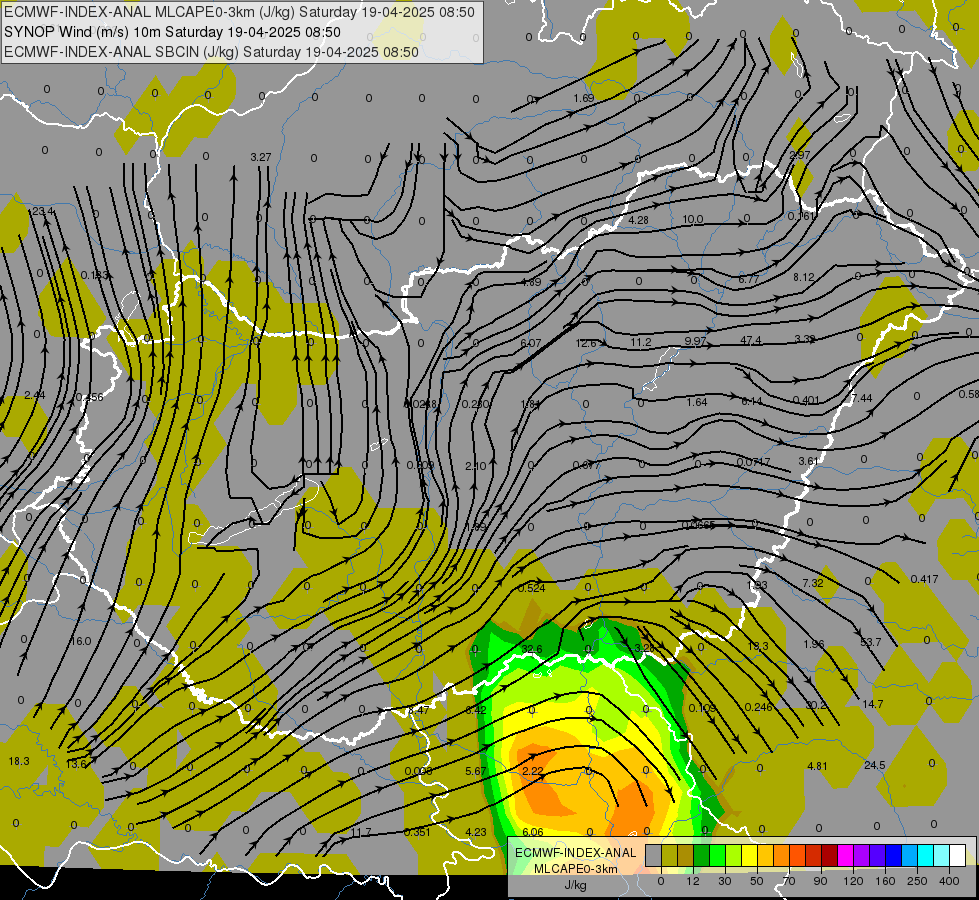Click the map value 7.44
Screen dimensions: 979x900
pos(862,398)
